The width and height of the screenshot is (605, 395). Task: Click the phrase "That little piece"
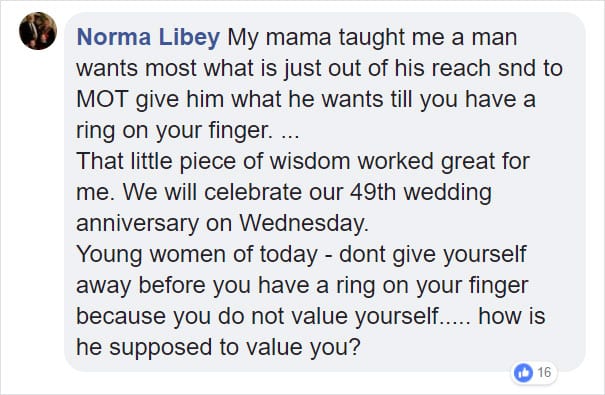point(156,162)
